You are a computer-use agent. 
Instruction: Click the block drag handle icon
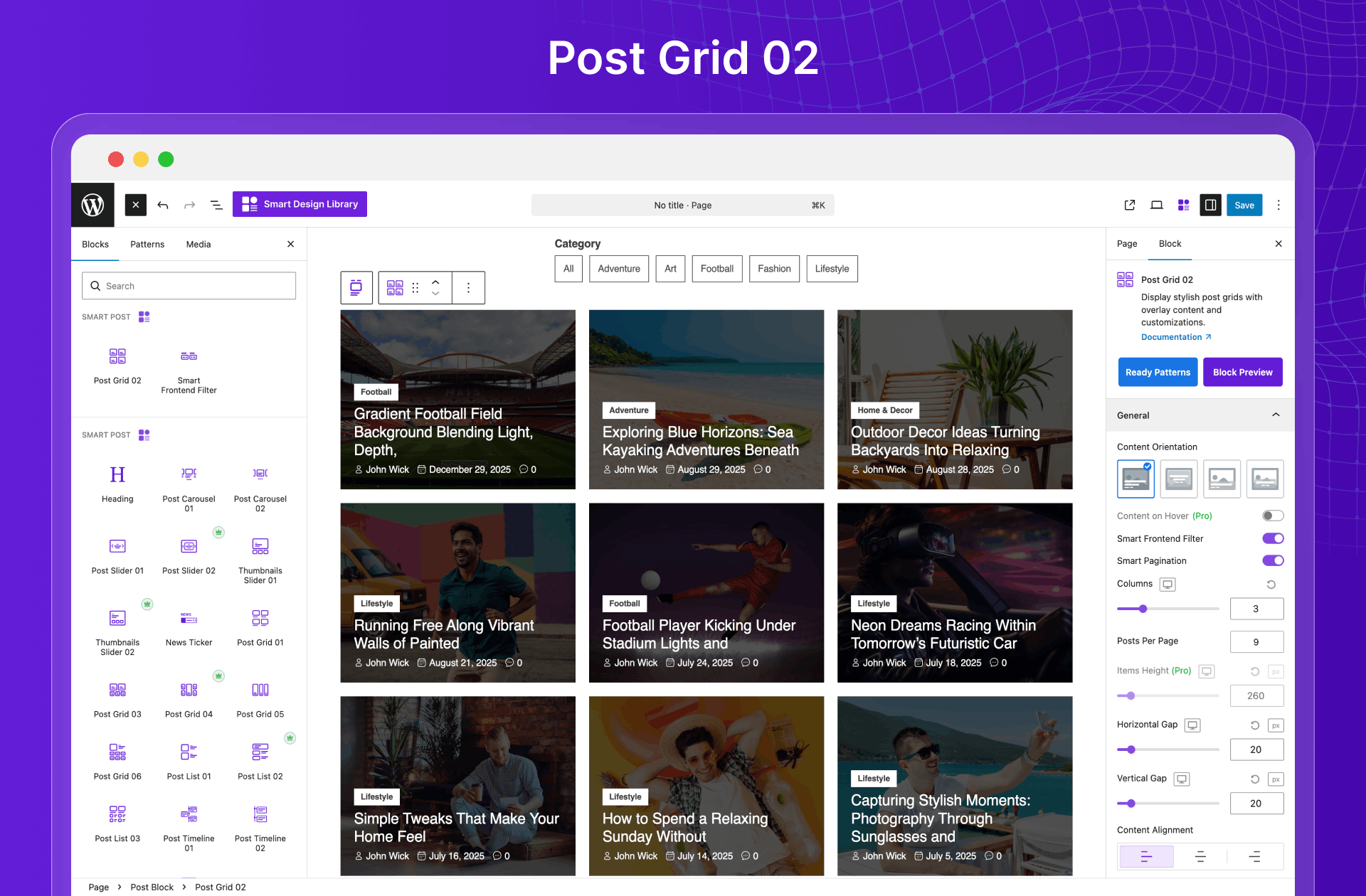pos(415,287)
